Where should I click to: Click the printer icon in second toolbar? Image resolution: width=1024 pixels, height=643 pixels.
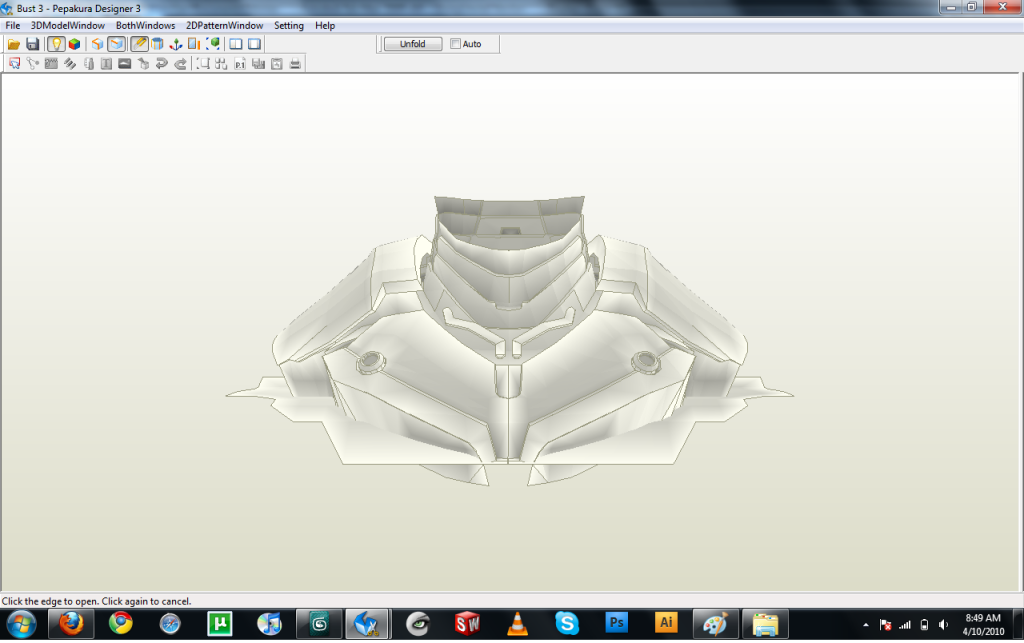(295, 64)
